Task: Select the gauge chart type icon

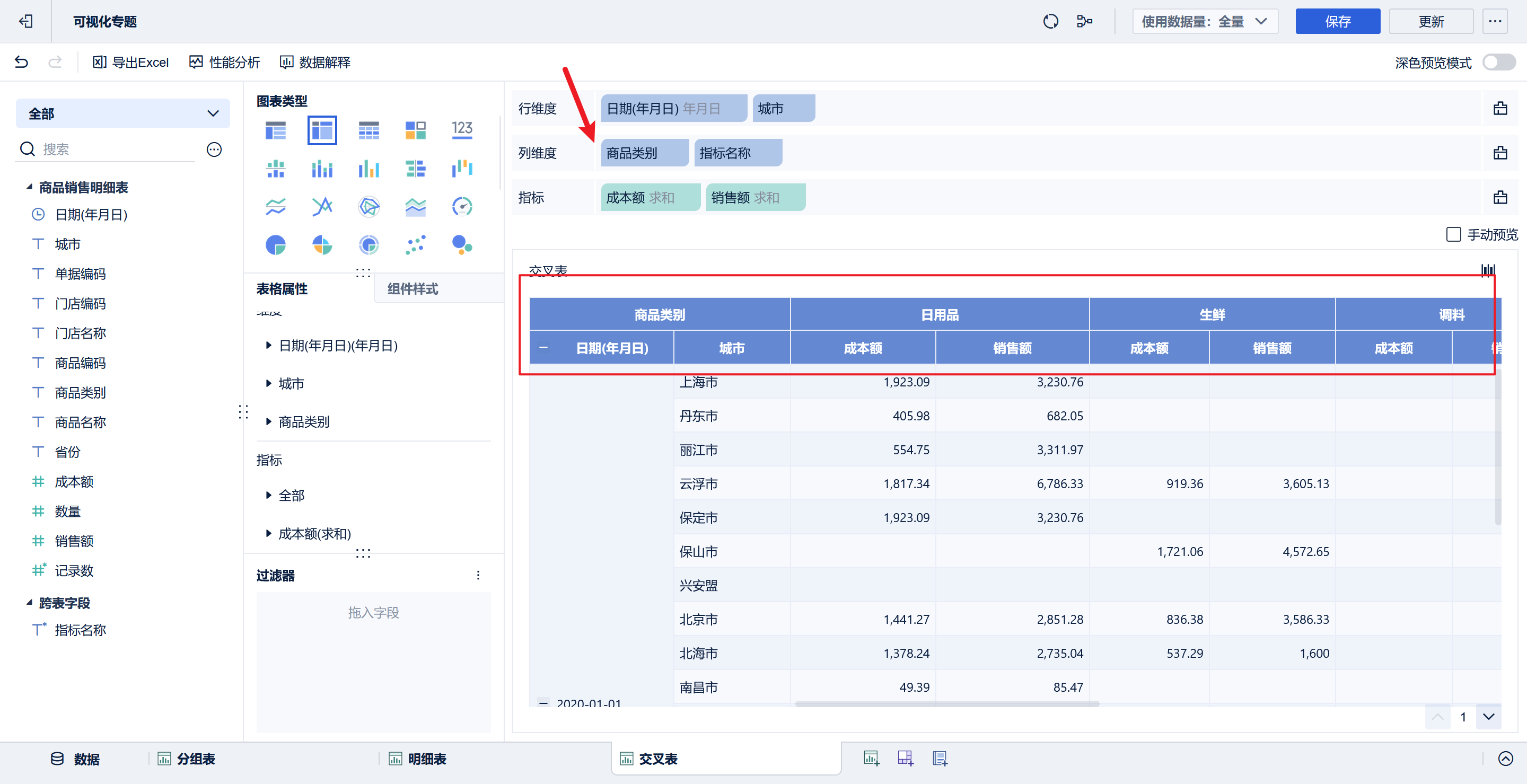Action: click(x=462, y=206)
